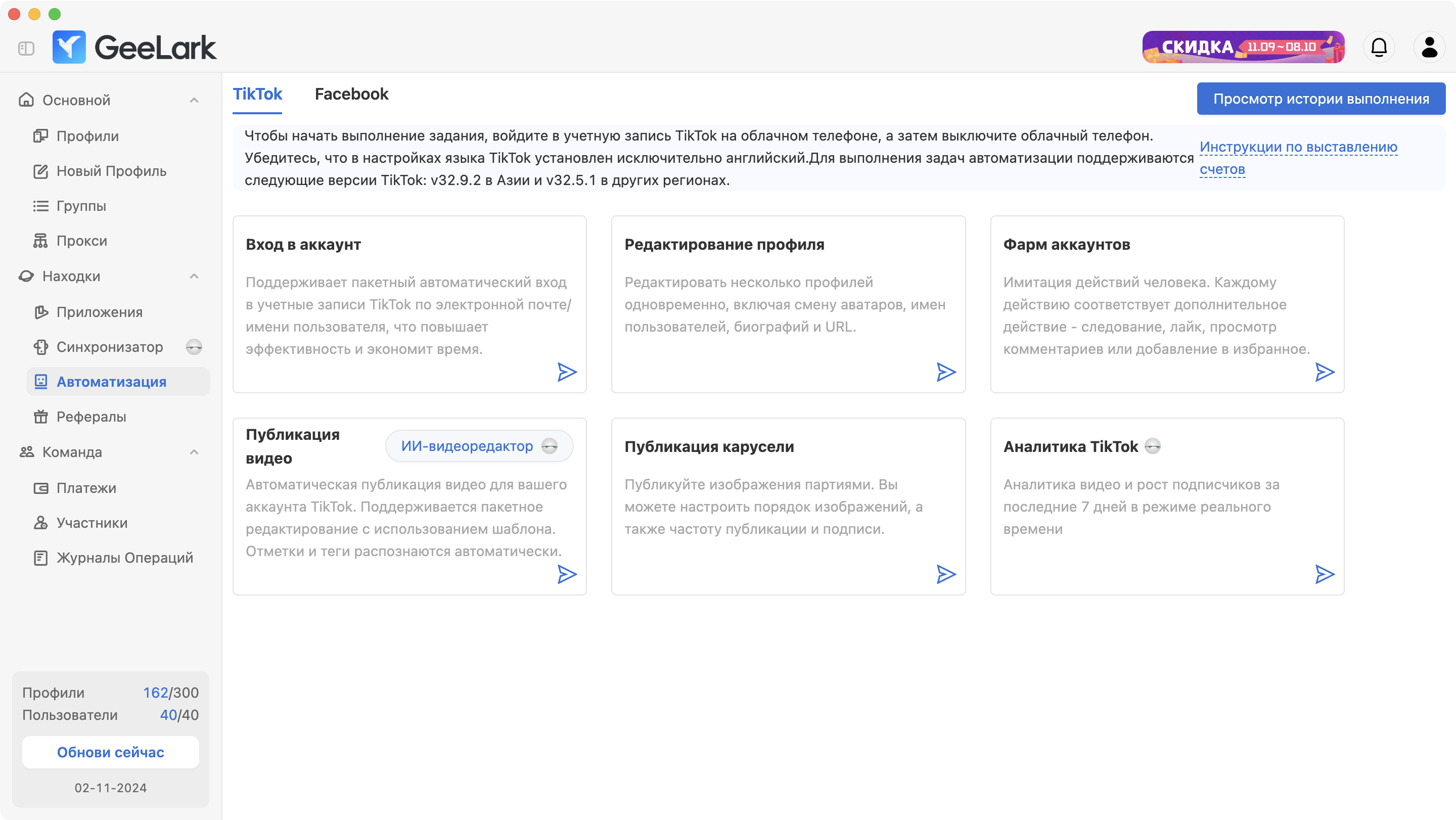Click the Редактирование профиля card title
Image resolution: width=1456 pixels, height=820 pixels.
[724, 244]
